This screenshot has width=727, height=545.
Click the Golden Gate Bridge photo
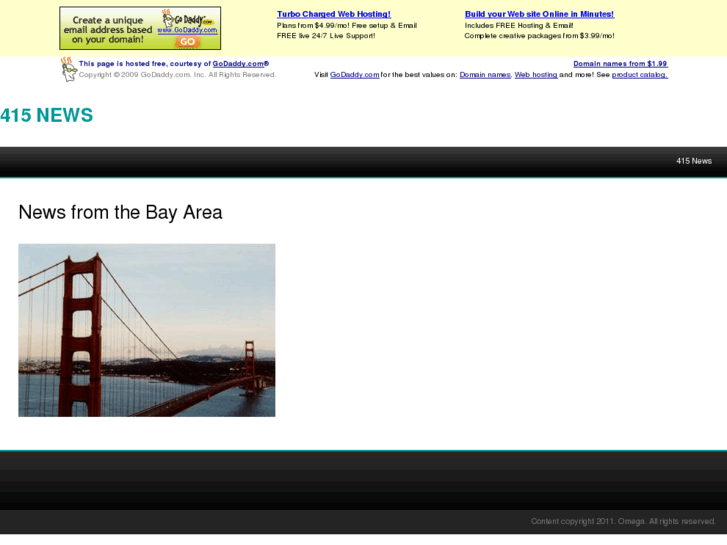pyautogui.click(x=147, y=330)
